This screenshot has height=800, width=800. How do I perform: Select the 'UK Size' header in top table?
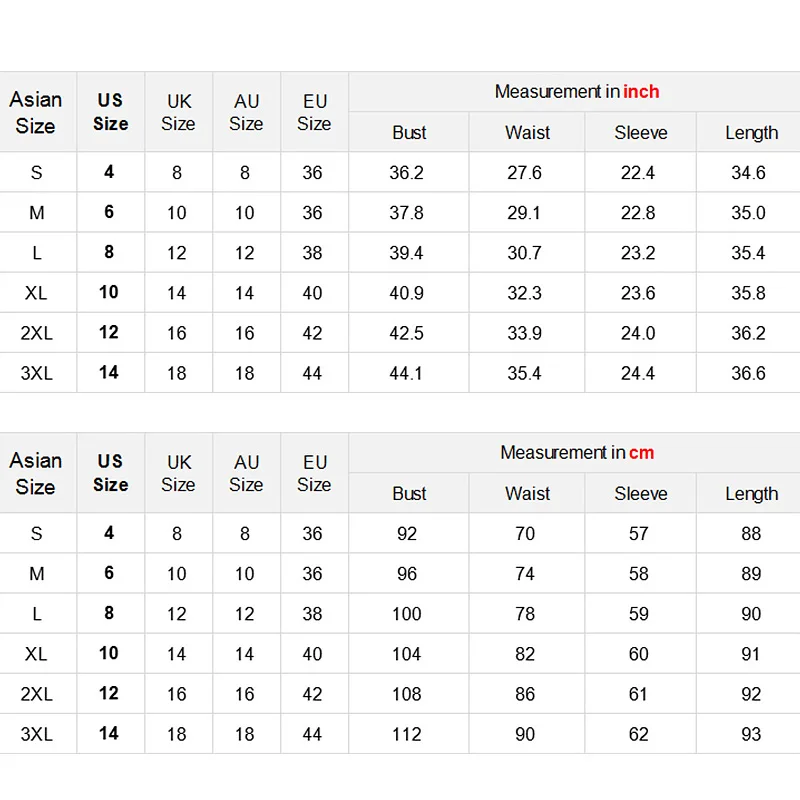pyautogui.click(x=178, y=112)
